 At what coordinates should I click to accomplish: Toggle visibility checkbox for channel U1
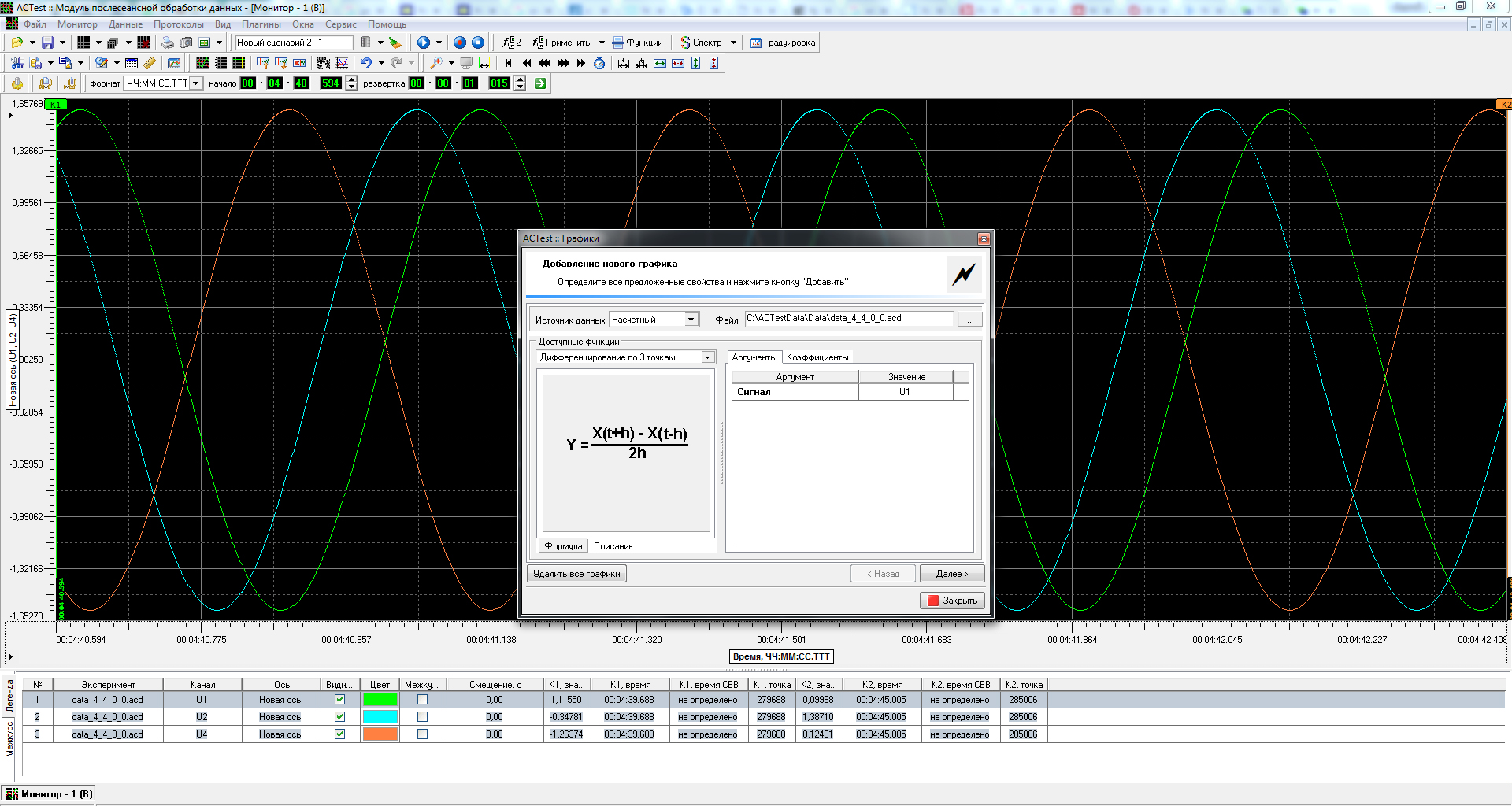[x=340, y=700]
